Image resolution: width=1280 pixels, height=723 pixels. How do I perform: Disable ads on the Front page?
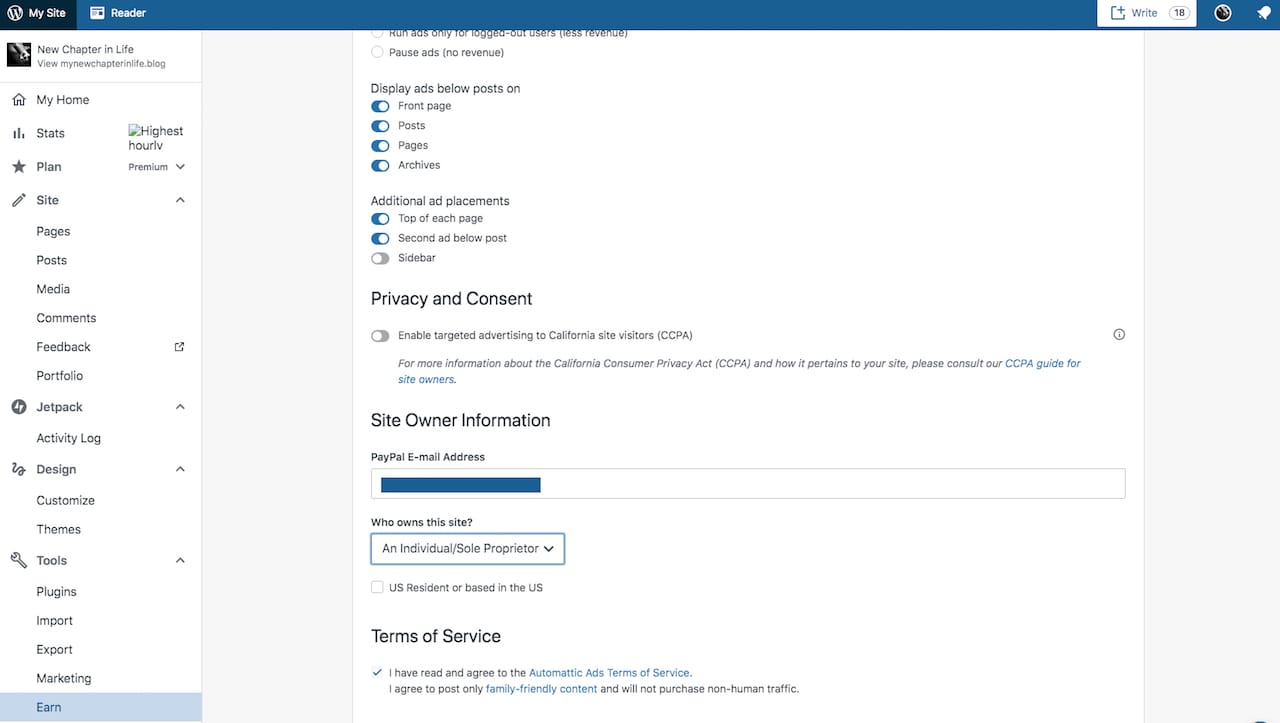coord(380,106)
